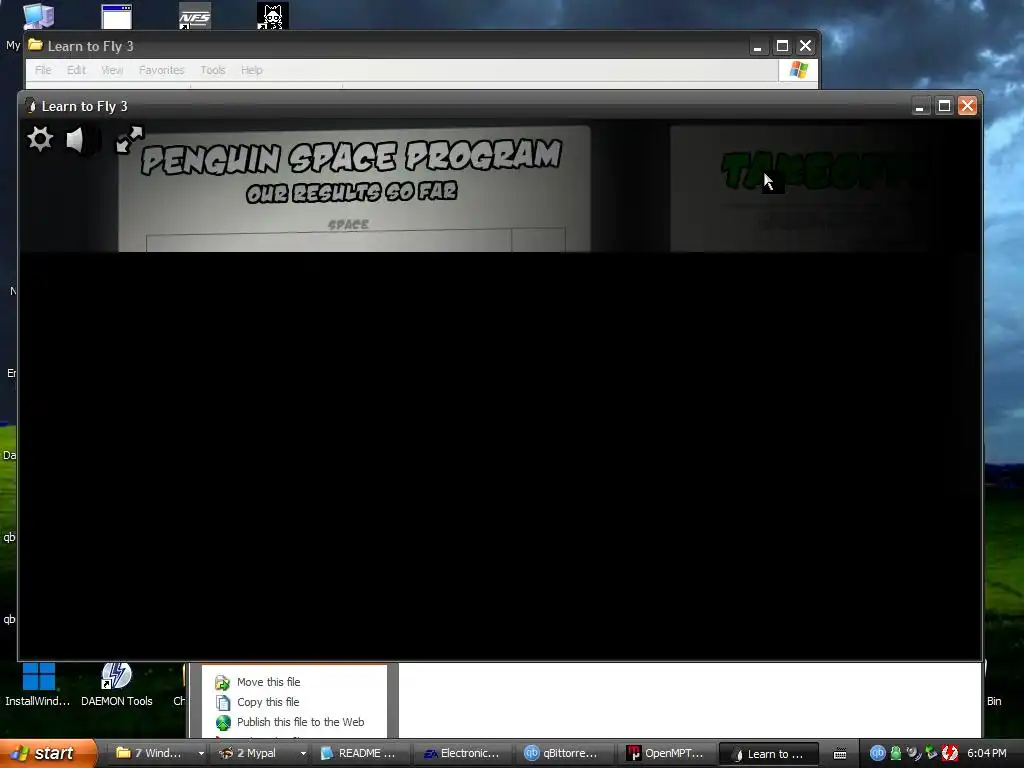Maximize the Learn to Fly 3 game window

944,106
